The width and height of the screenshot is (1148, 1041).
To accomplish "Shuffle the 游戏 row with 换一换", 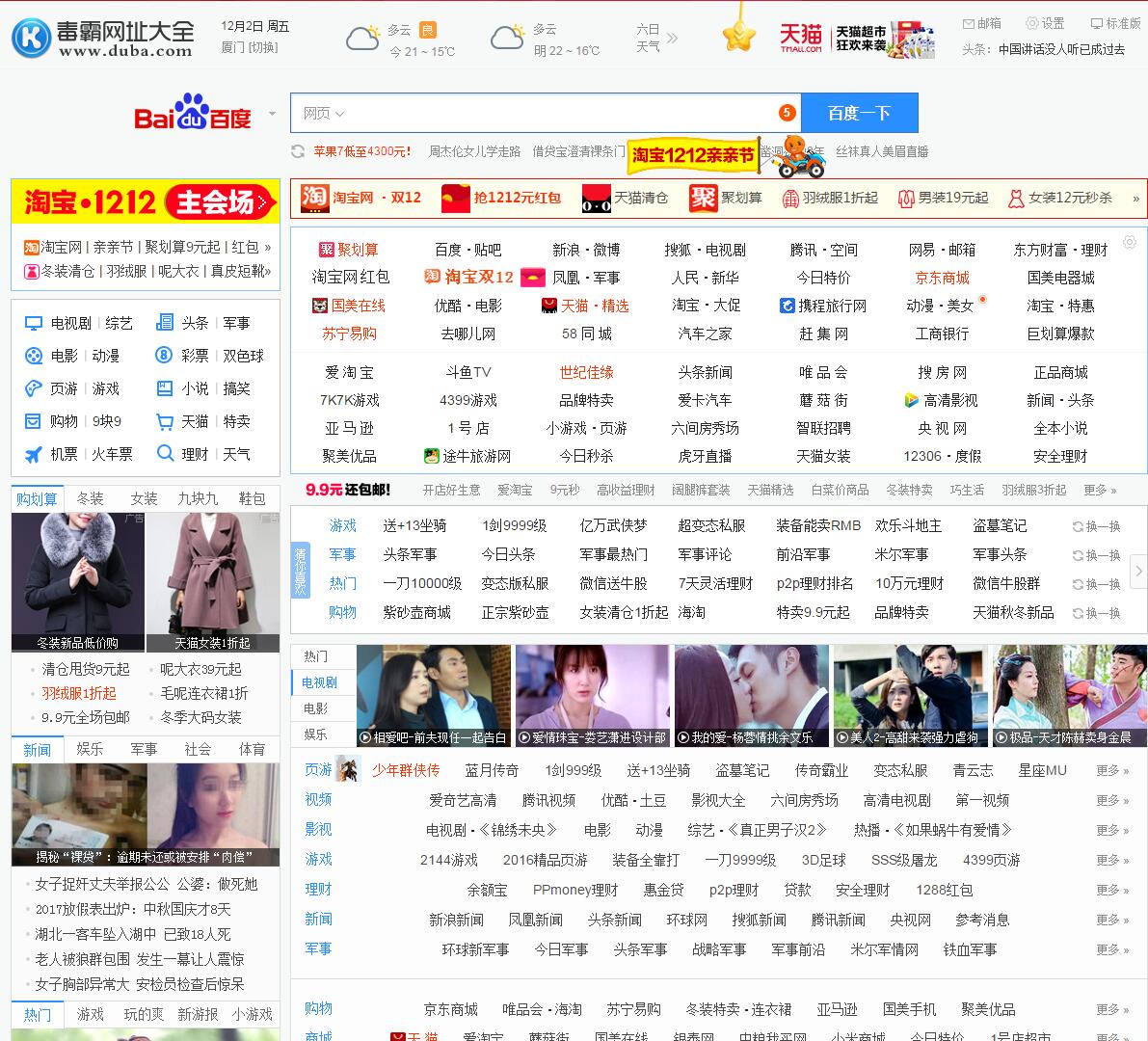I will click(1097, 527).
